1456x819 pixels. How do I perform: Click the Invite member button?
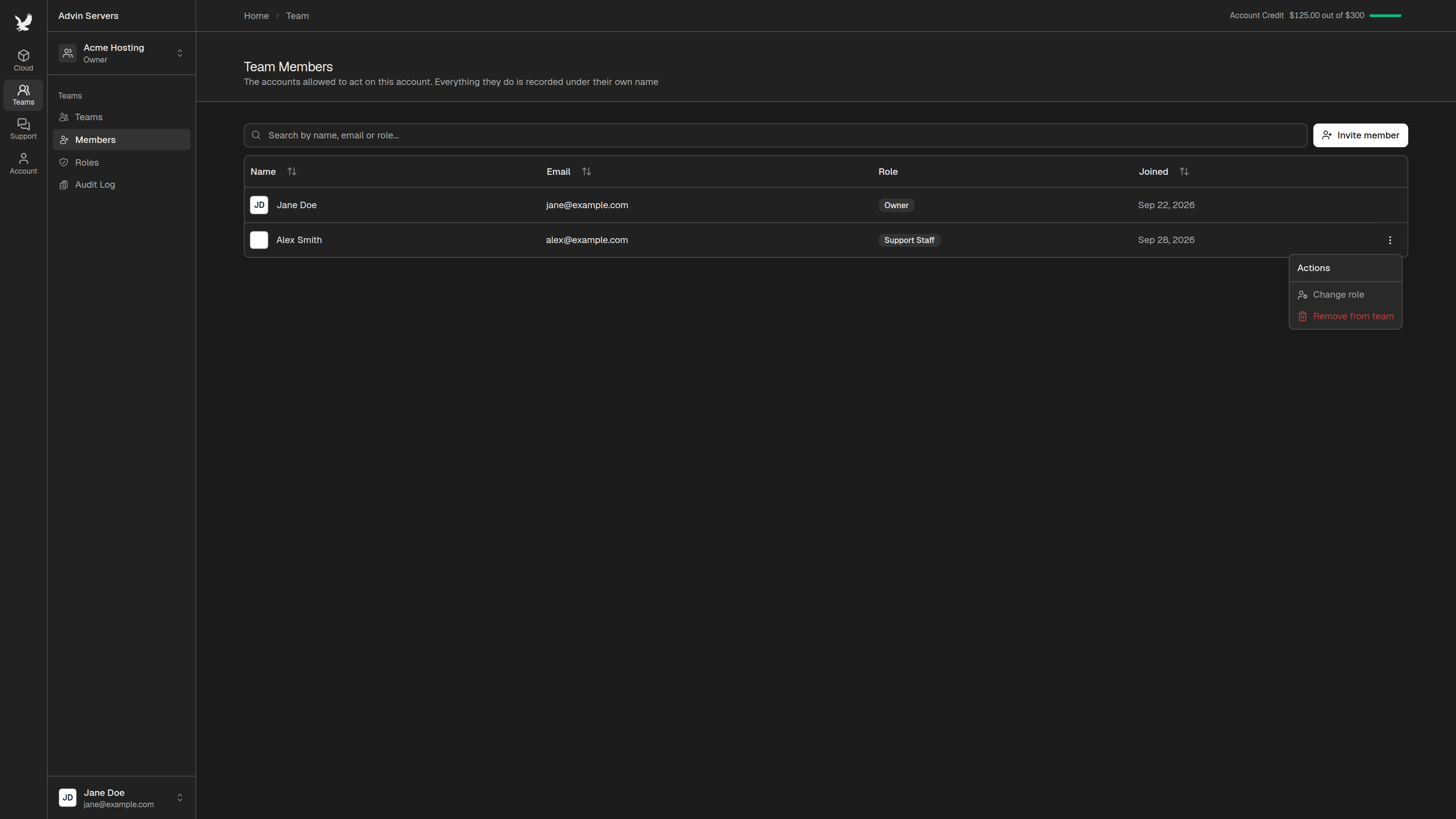tap(1360, 135)
